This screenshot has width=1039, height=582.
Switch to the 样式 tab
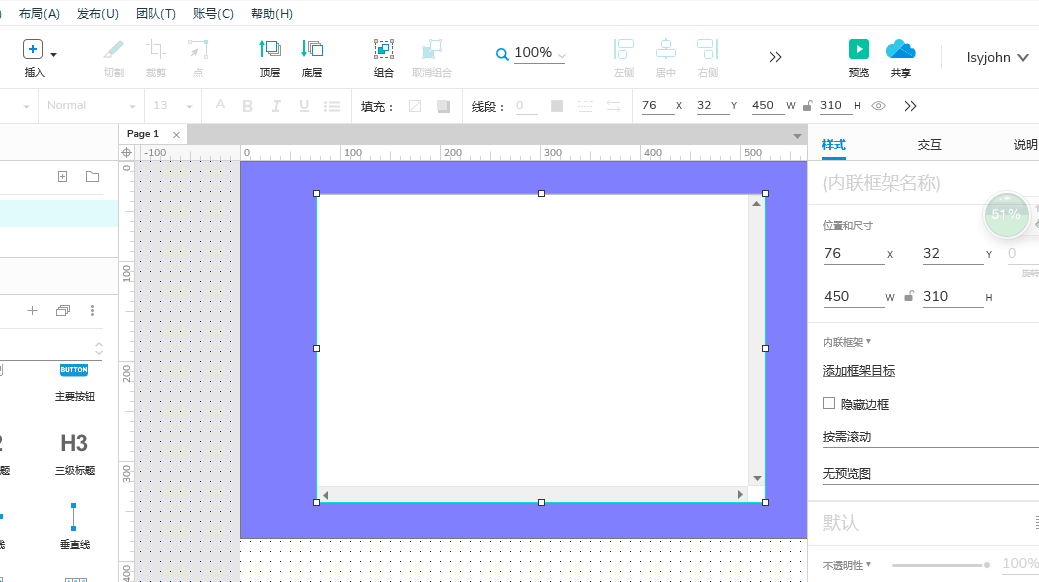pos(834,145)
